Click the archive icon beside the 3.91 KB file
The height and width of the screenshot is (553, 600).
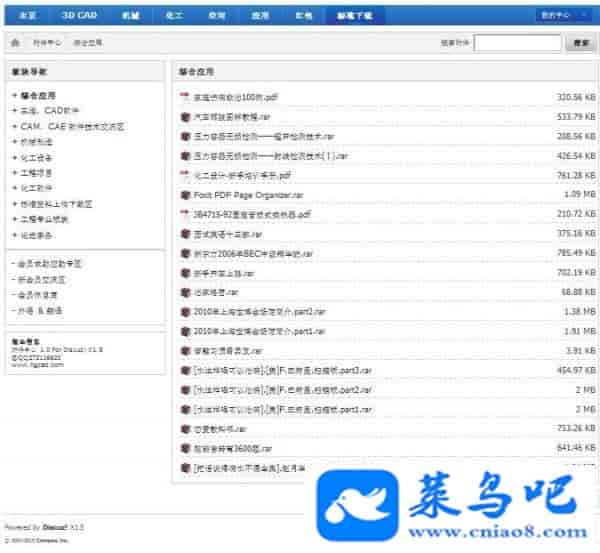click(x=185, y=351)
